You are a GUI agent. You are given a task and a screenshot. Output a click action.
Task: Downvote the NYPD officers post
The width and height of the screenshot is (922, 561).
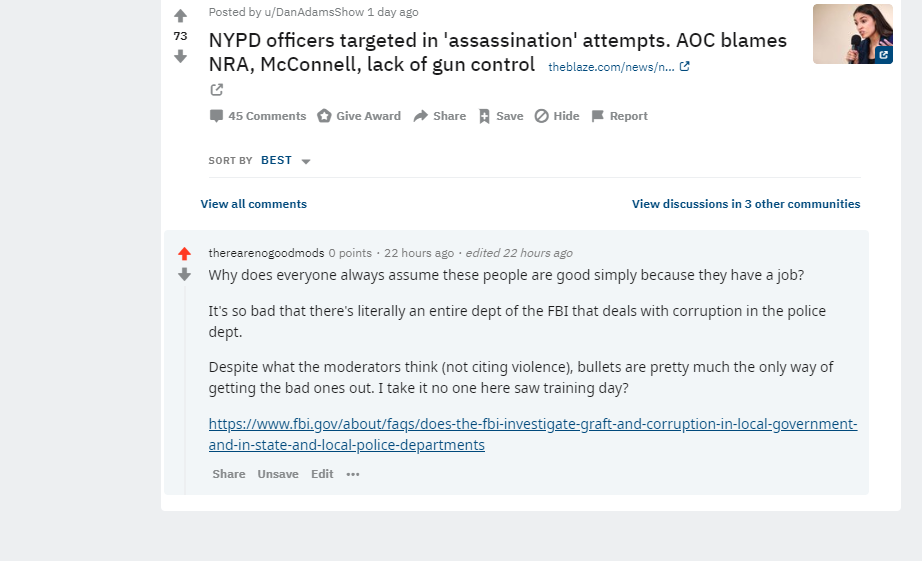(x=180, y=57)
